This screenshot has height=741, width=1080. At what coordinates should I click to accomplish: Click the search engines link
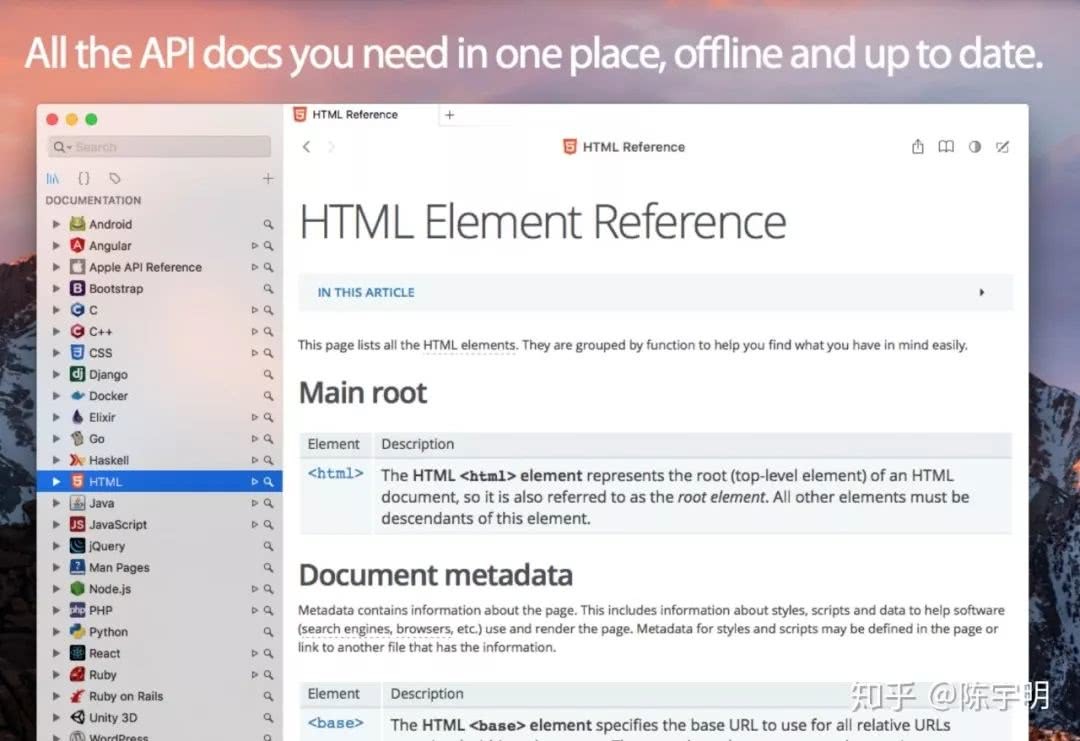click(x=346, y=629)
